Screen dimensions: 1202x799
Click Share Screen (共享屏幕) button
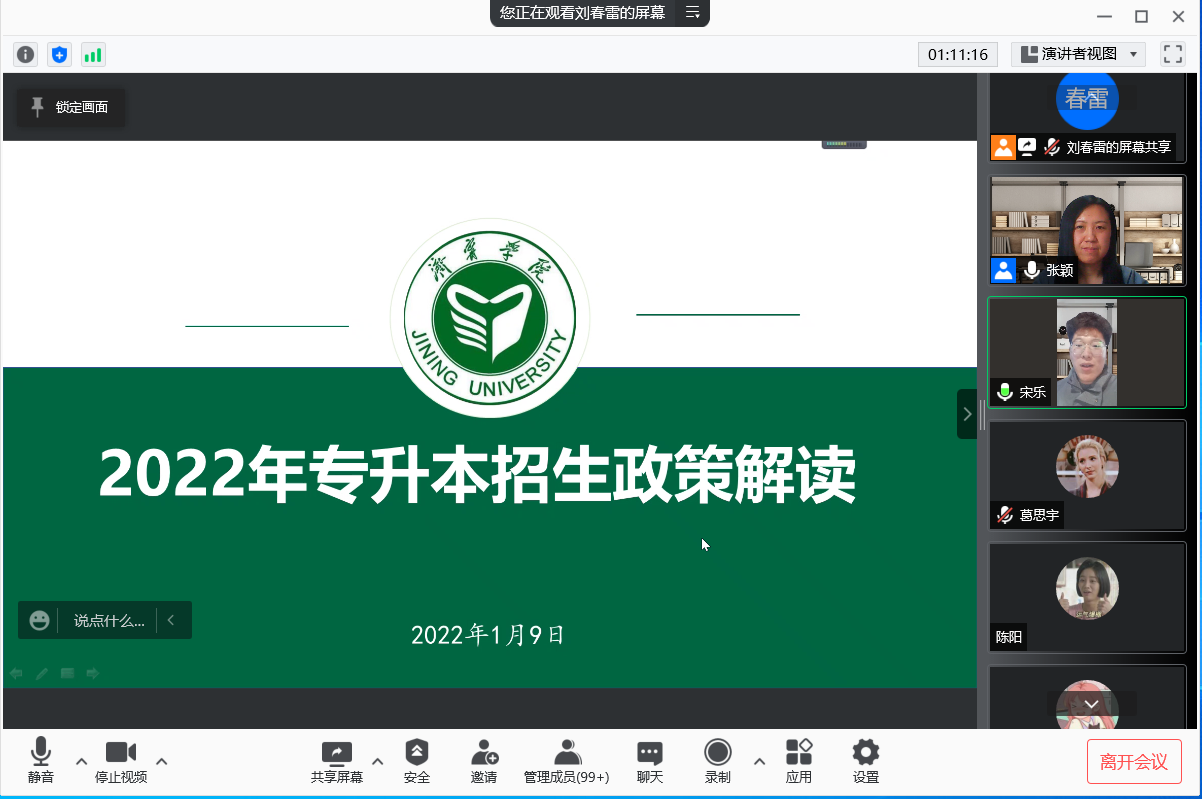336,761
